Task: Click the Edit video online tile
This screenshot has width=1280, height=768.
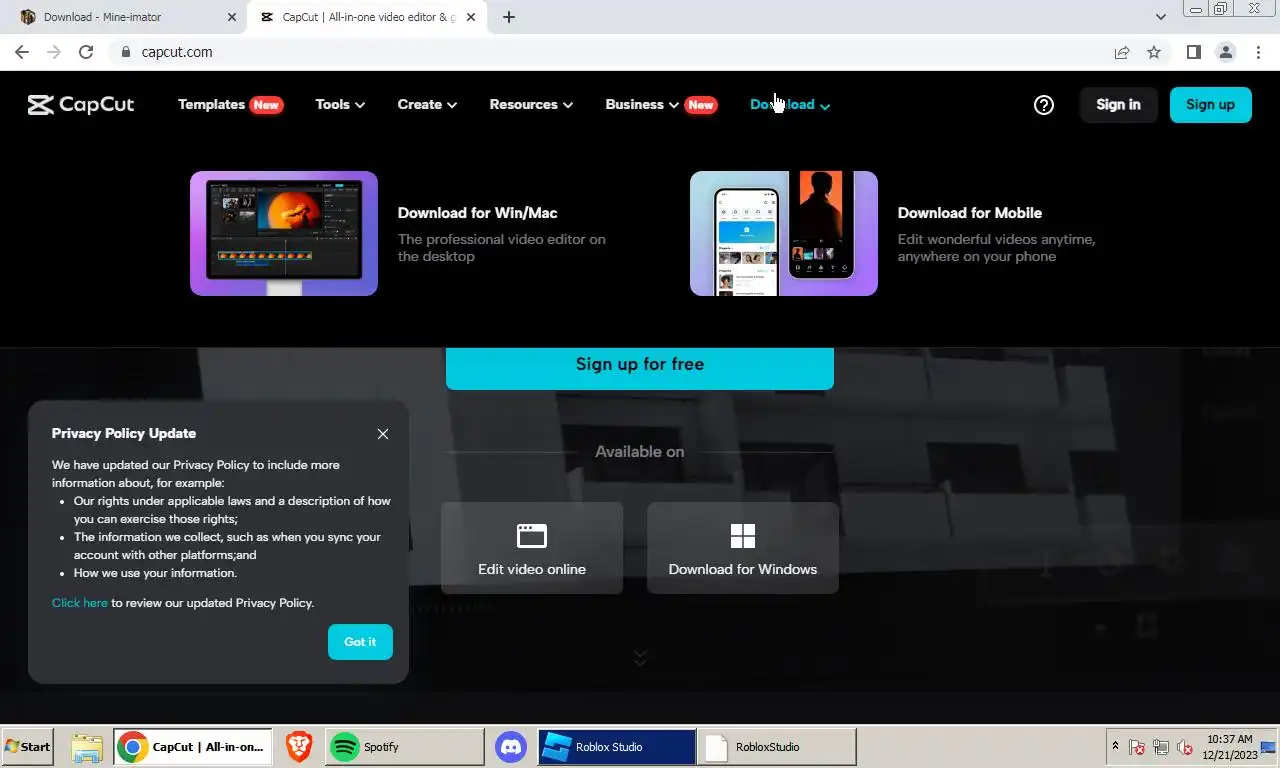Action: tap(532, 548)
